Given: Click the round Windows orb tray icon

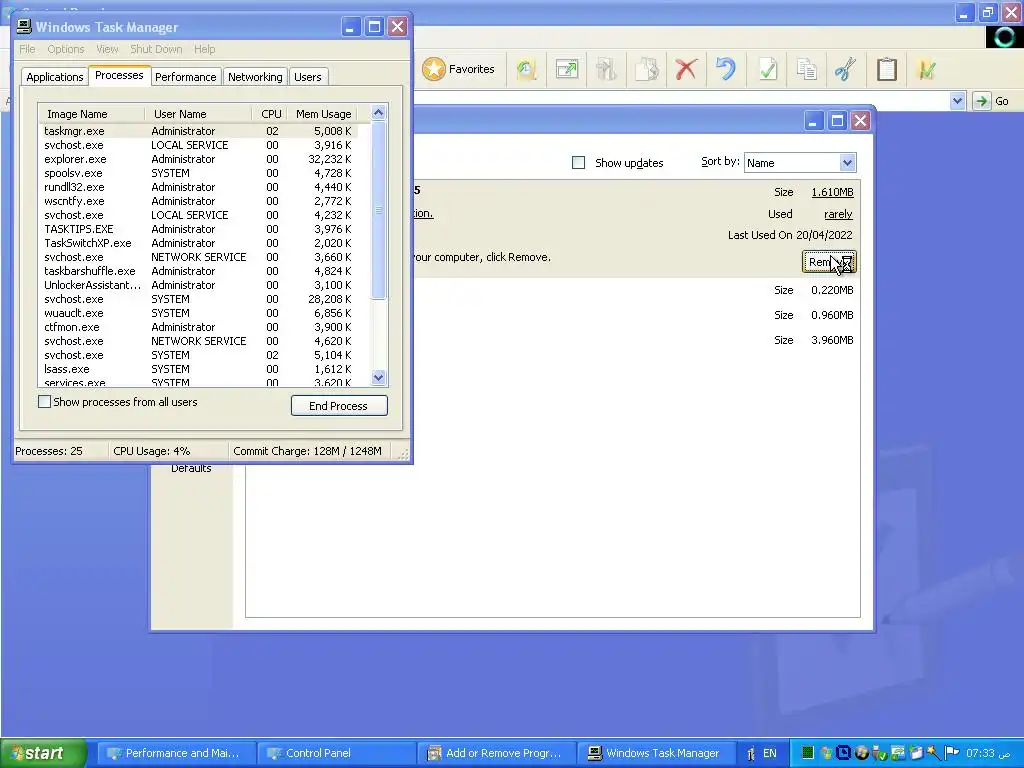Looking at the screenshot, I should click(x=862, y=753).
